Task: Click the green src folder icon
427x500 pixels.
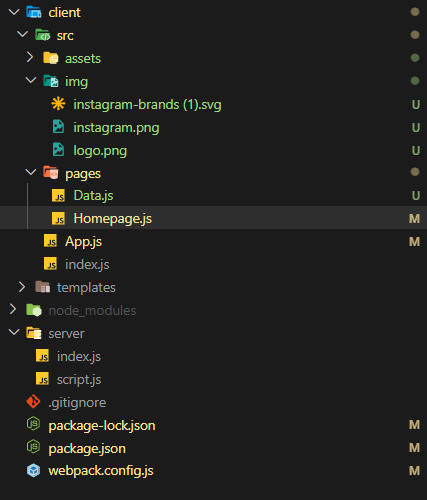Action: (x=43, y=35)
